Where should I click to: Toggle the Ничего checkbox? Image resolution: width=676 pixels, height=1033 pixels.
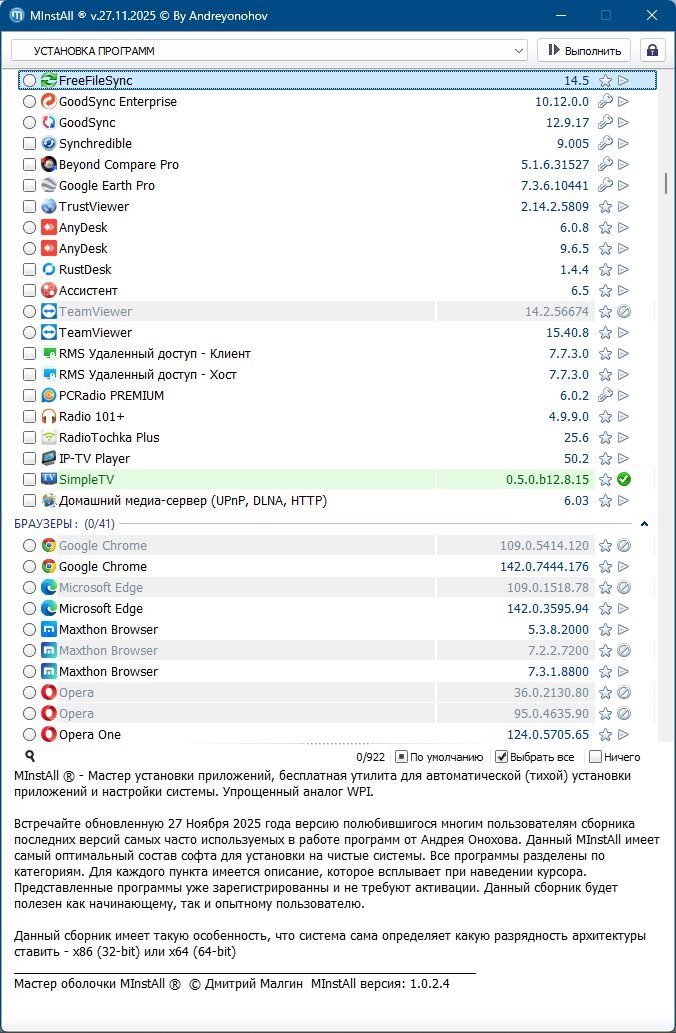(x=596, y=757)
